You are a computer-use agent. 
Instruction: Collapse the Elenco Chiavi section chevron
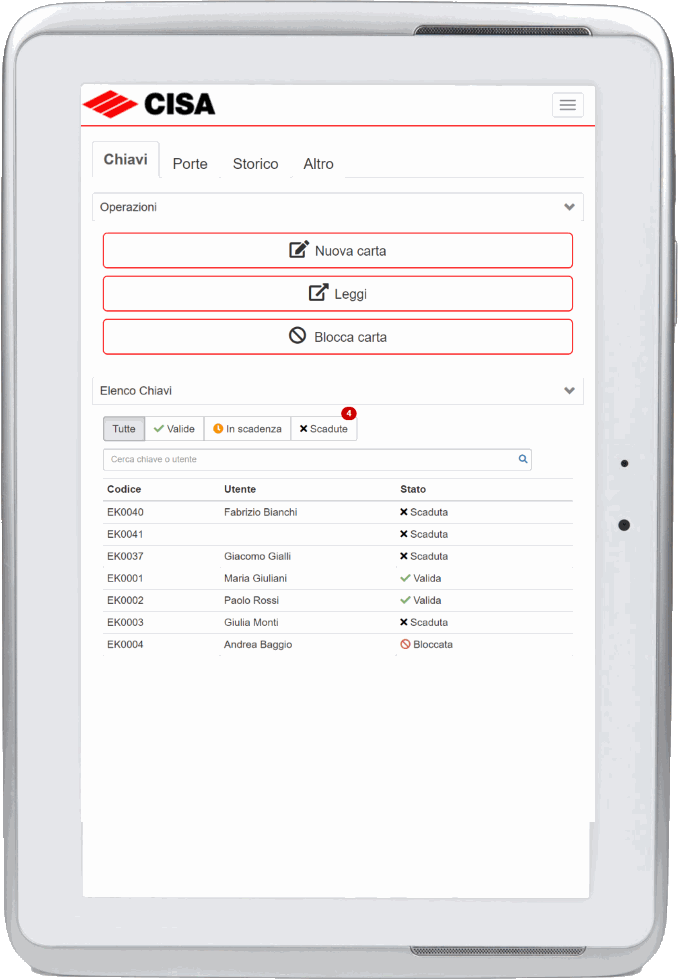(x=569, y=391)
